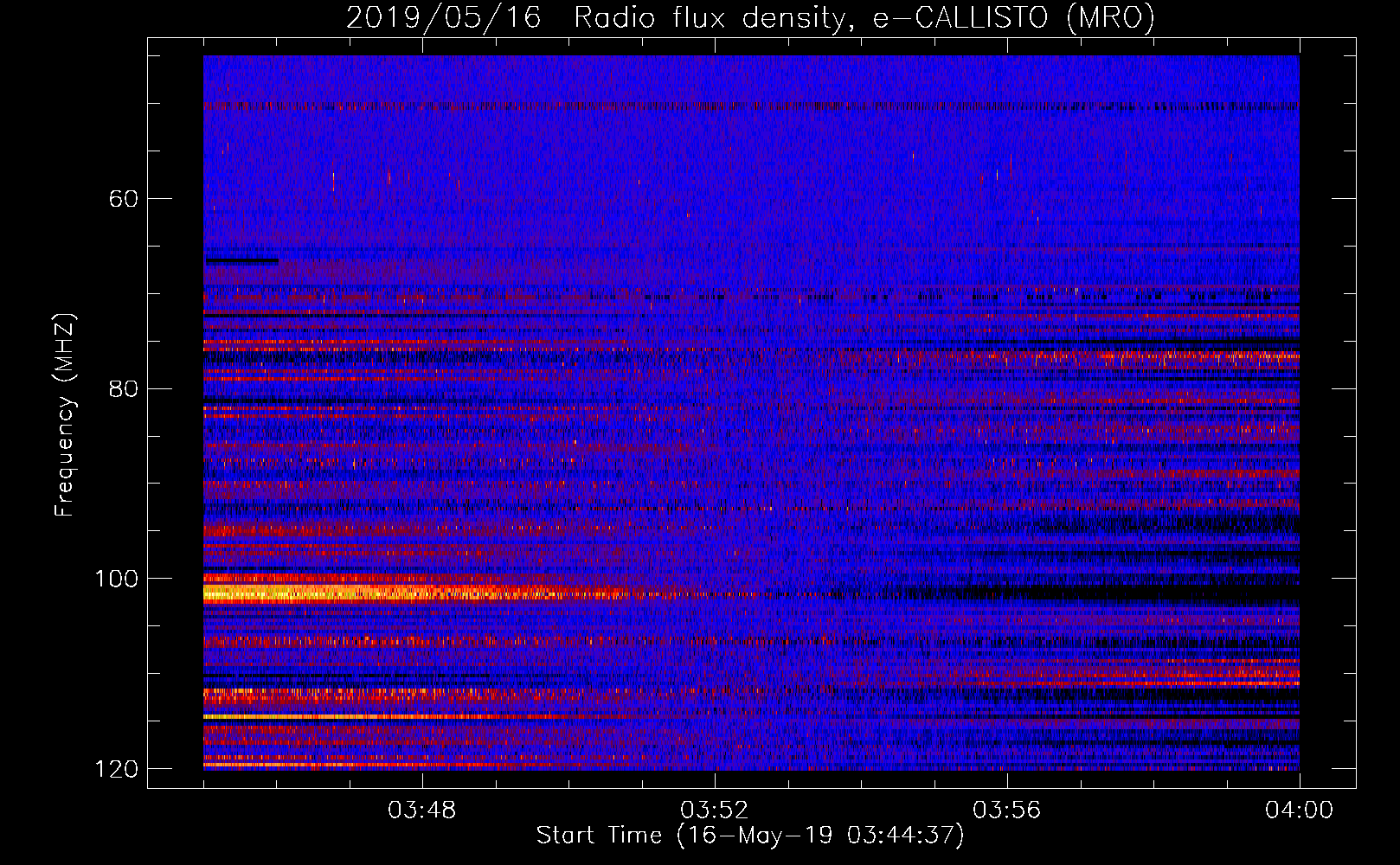Click the 'Frequency (MHZ)' axis label

pos(65,414)
